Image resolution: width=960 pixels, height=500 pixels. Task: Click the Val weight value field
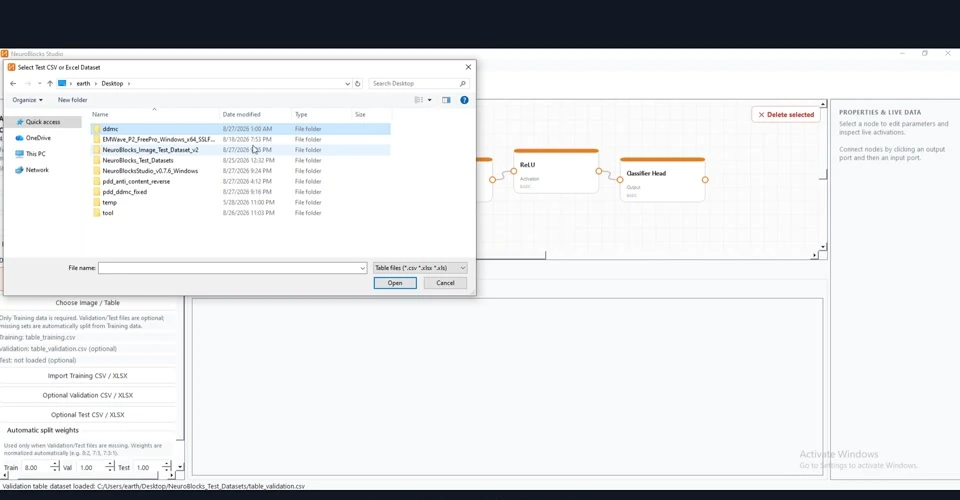tap(91, 467)
